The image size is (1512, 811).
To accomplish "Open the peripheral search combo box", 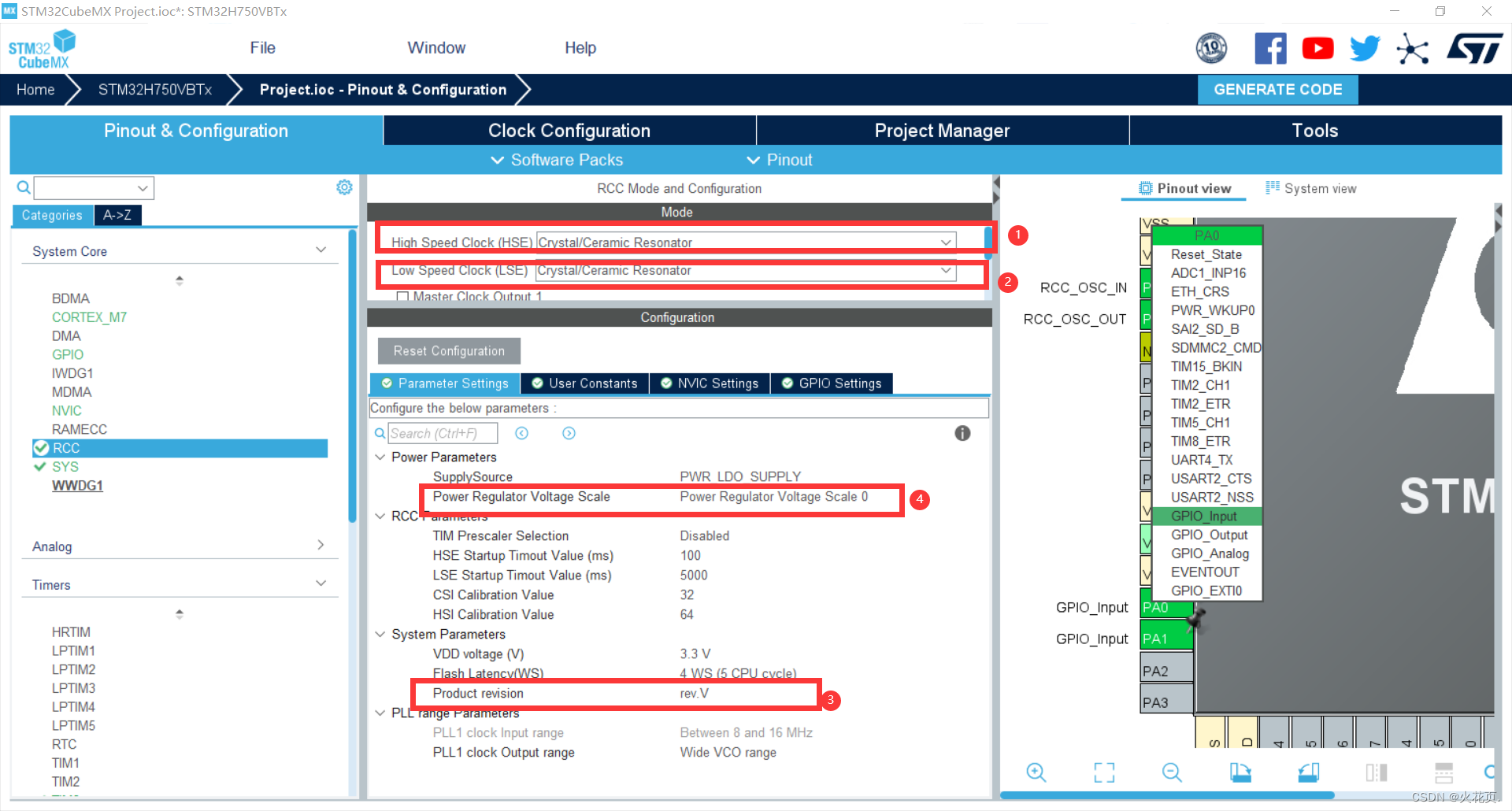I will [x=94, y=188].
